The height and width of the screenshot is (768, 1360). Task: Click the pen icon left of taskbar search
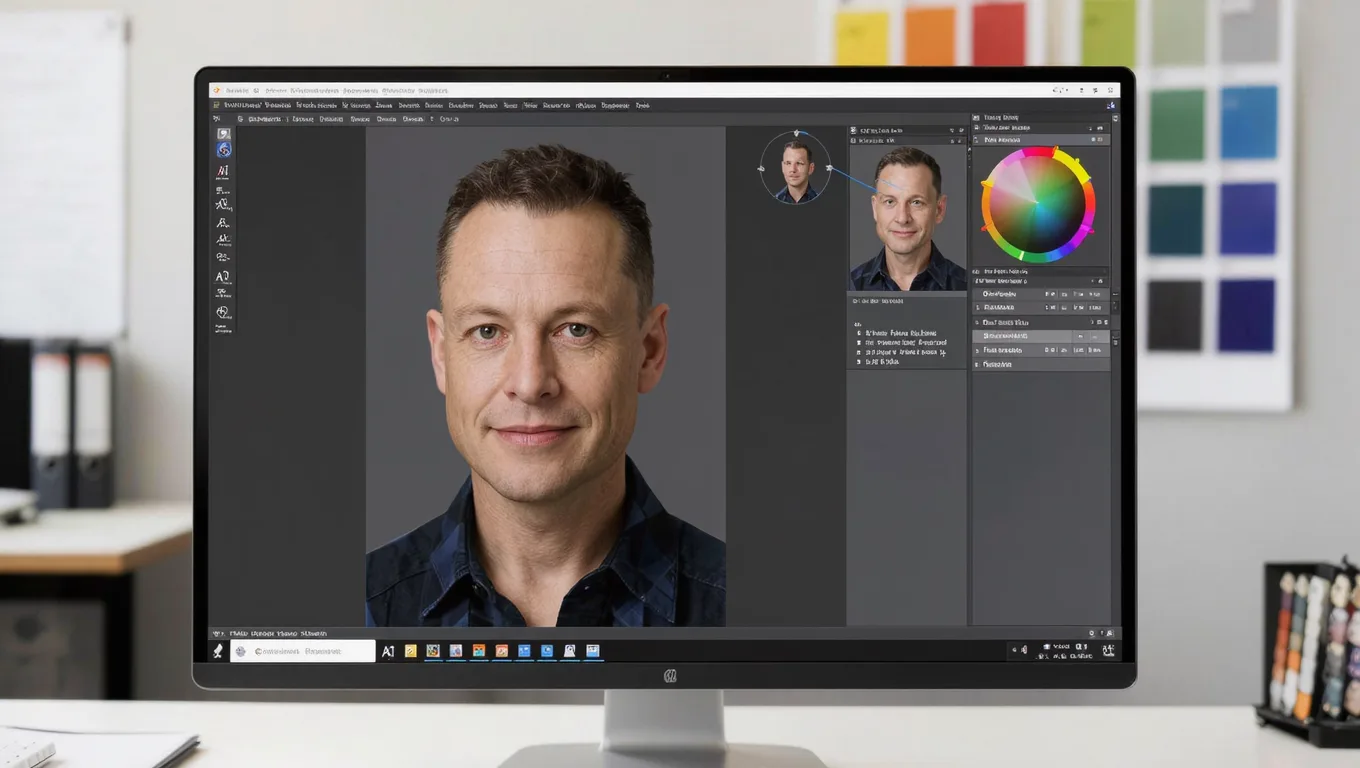click(218, 651)
